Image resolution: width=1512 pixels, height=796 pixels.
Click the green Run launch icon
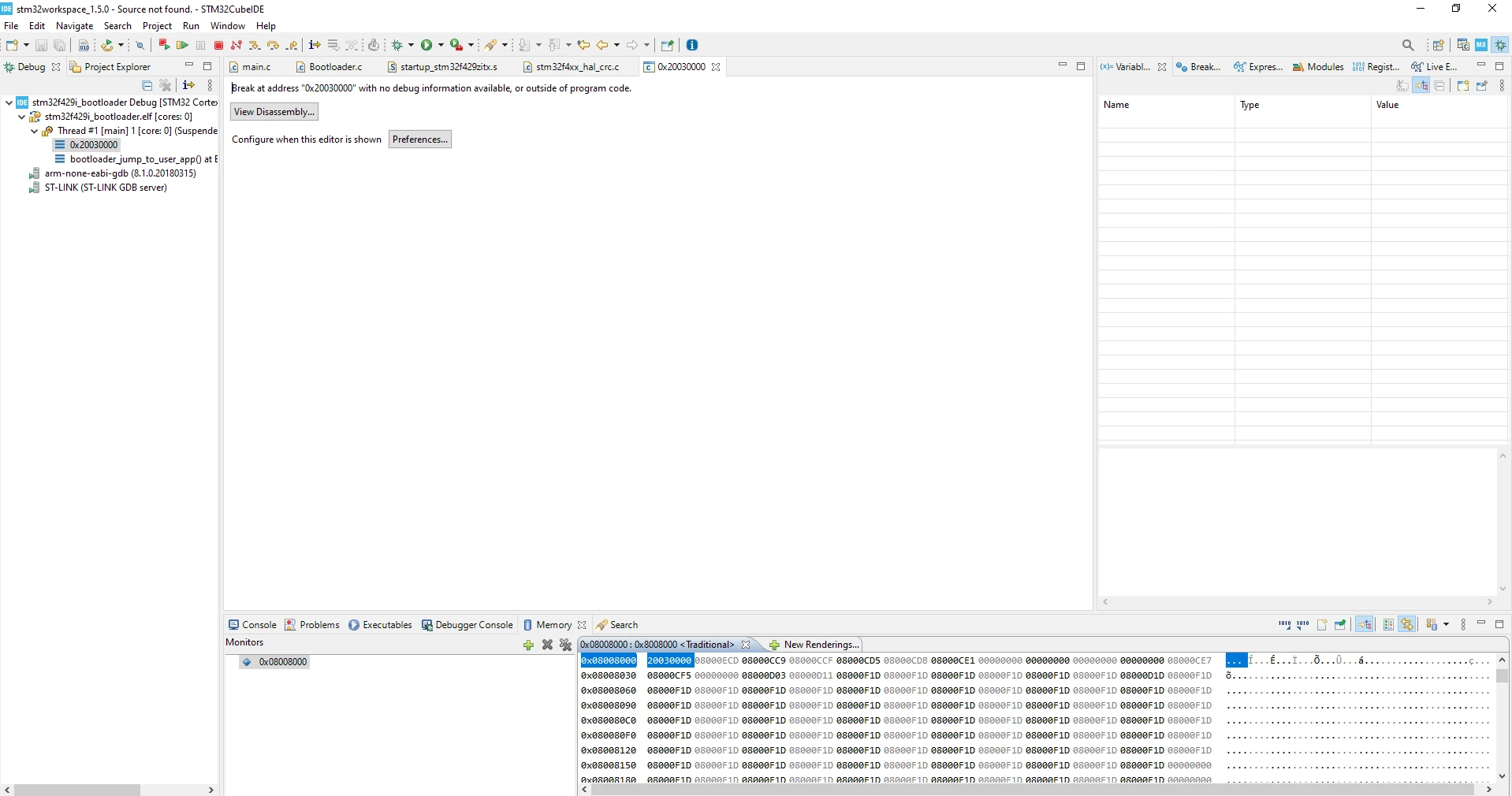(x=426, y=45)
